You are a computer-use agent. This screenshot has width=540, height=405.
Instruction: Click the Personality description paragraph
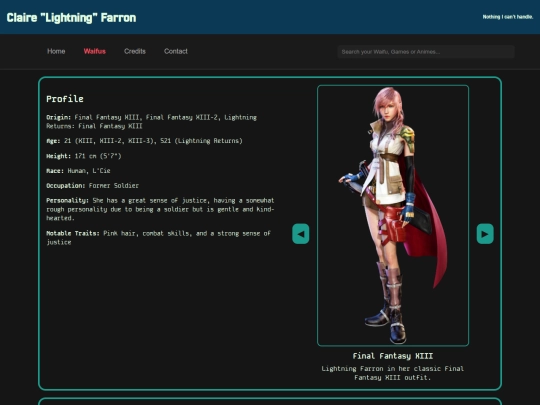tap(160, 209)
